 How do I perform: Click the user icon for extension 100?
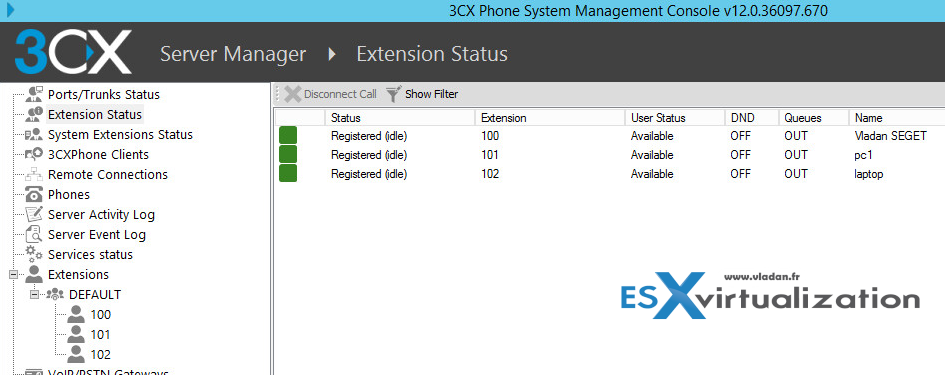tap(76, 314)
